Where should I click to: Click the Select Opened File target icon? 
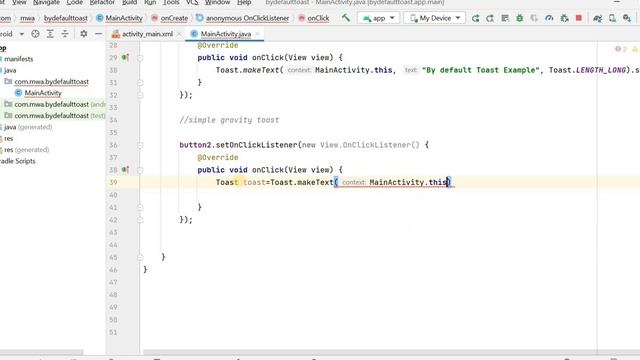tap(36, 34)
